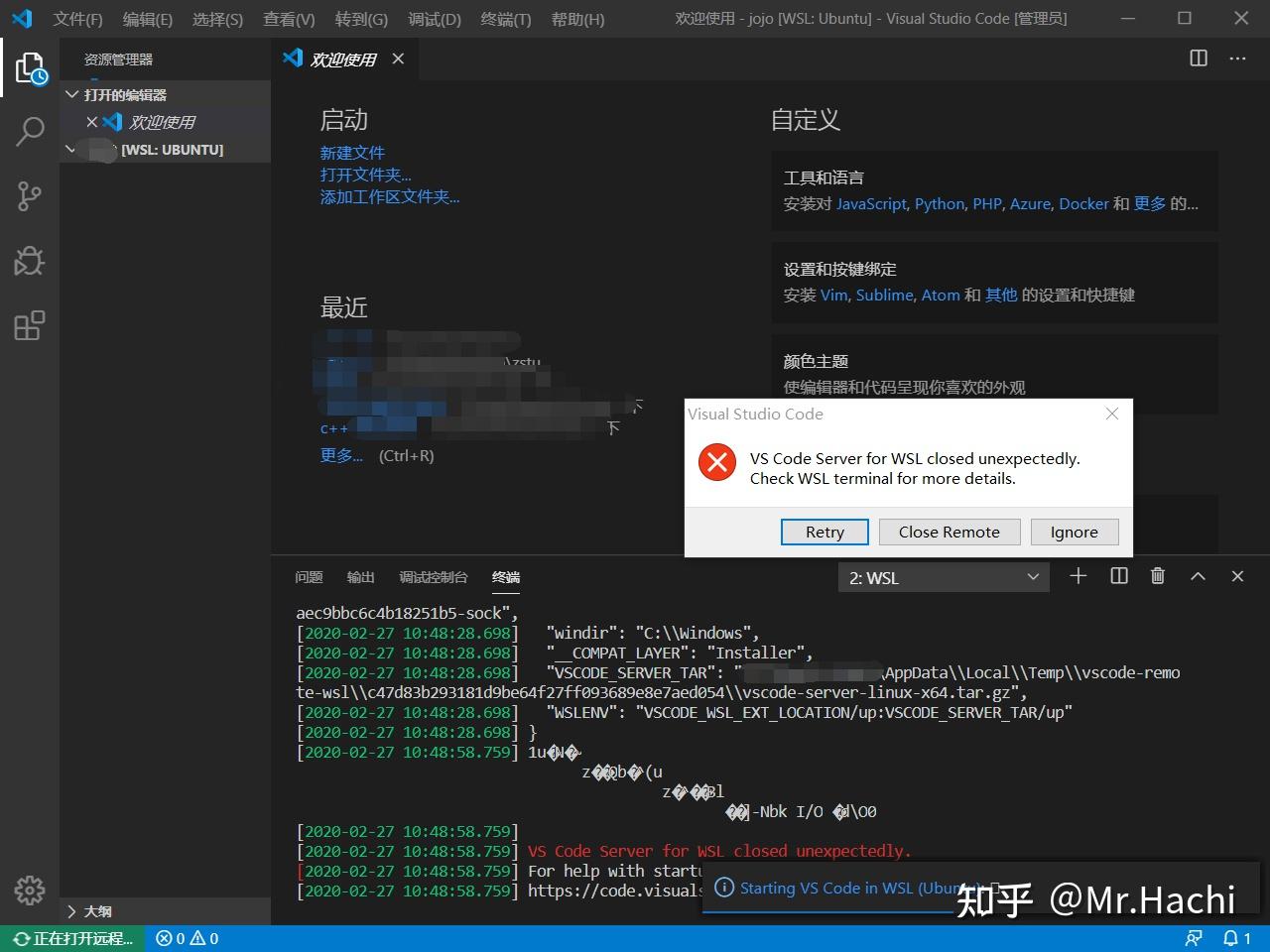
Task: Split the editor using the layout icon
Action: click(x=1198, y=59)
